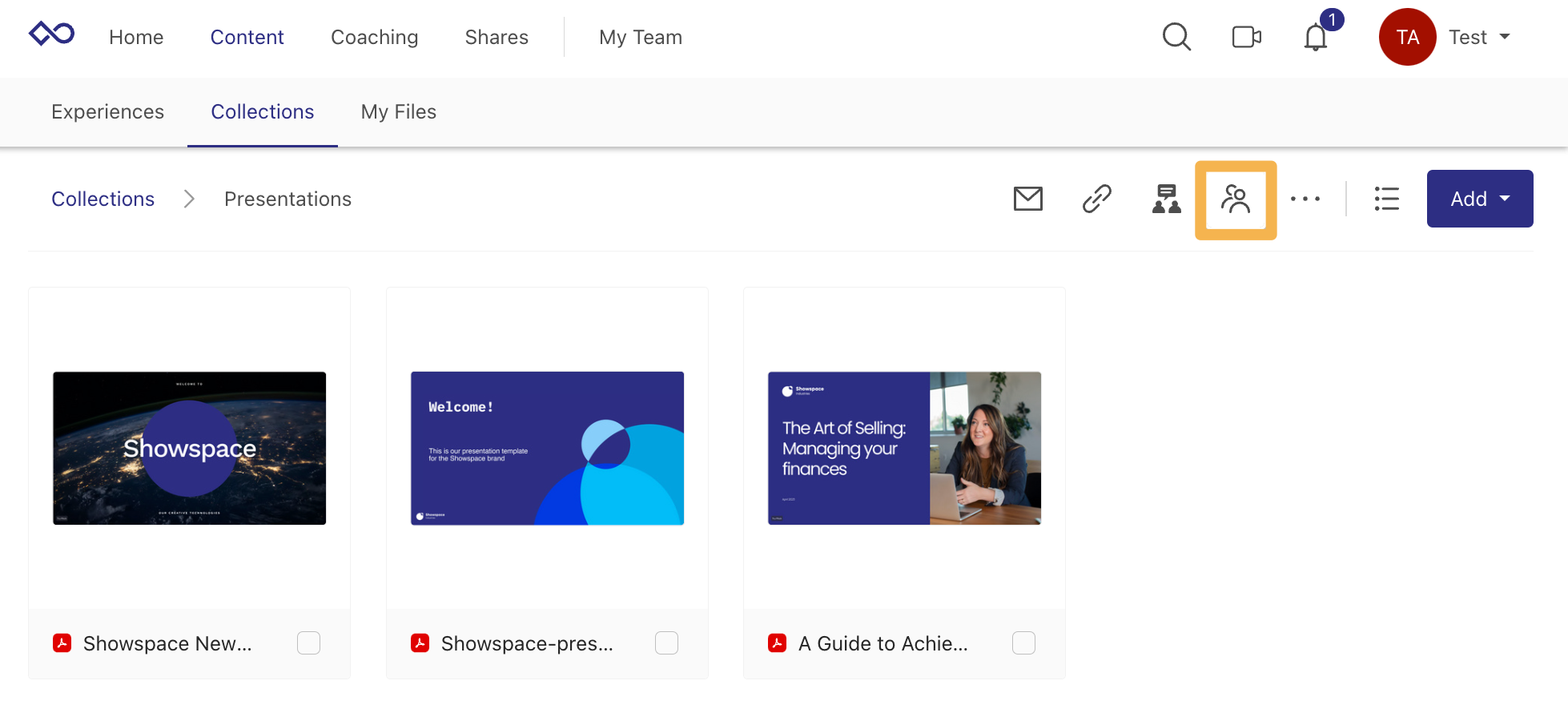The width and height of the screenshot is (1568, 721).
Task: Expand the Test user dropdown
Action: (x=1479, y=37)
